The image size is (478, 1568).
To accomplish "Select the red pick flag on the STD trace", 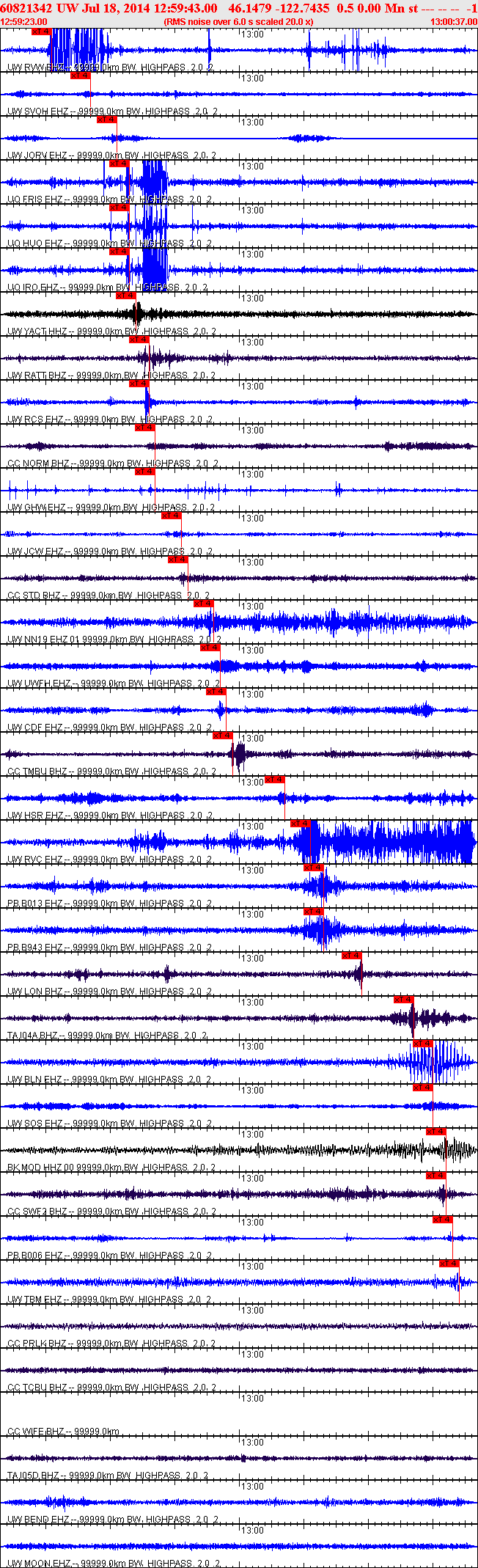I will (178, 560).
